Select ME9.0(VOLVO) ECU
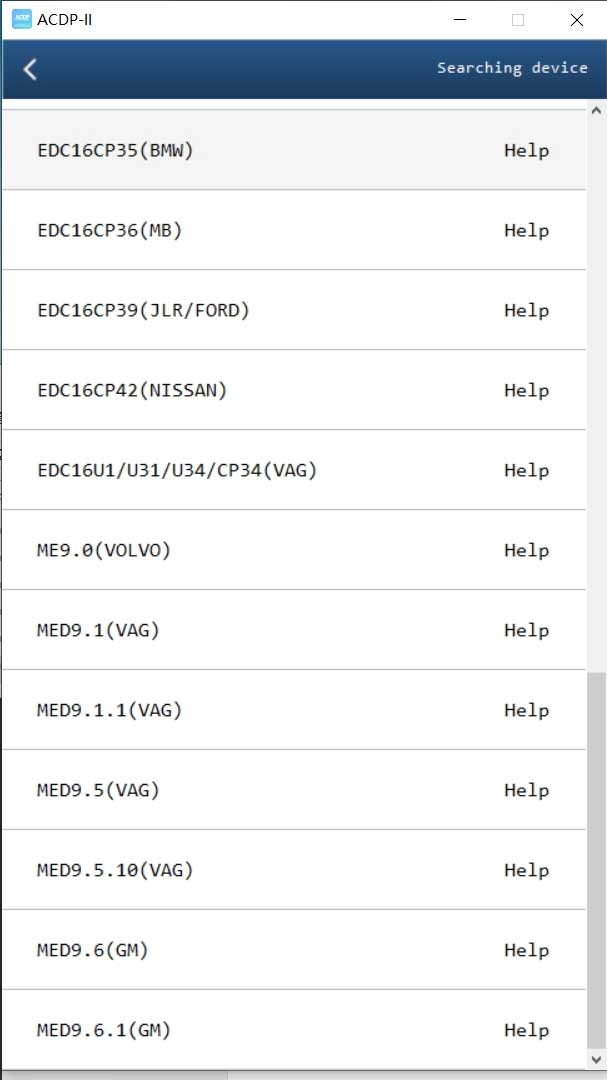 click(x=104, y=551)
